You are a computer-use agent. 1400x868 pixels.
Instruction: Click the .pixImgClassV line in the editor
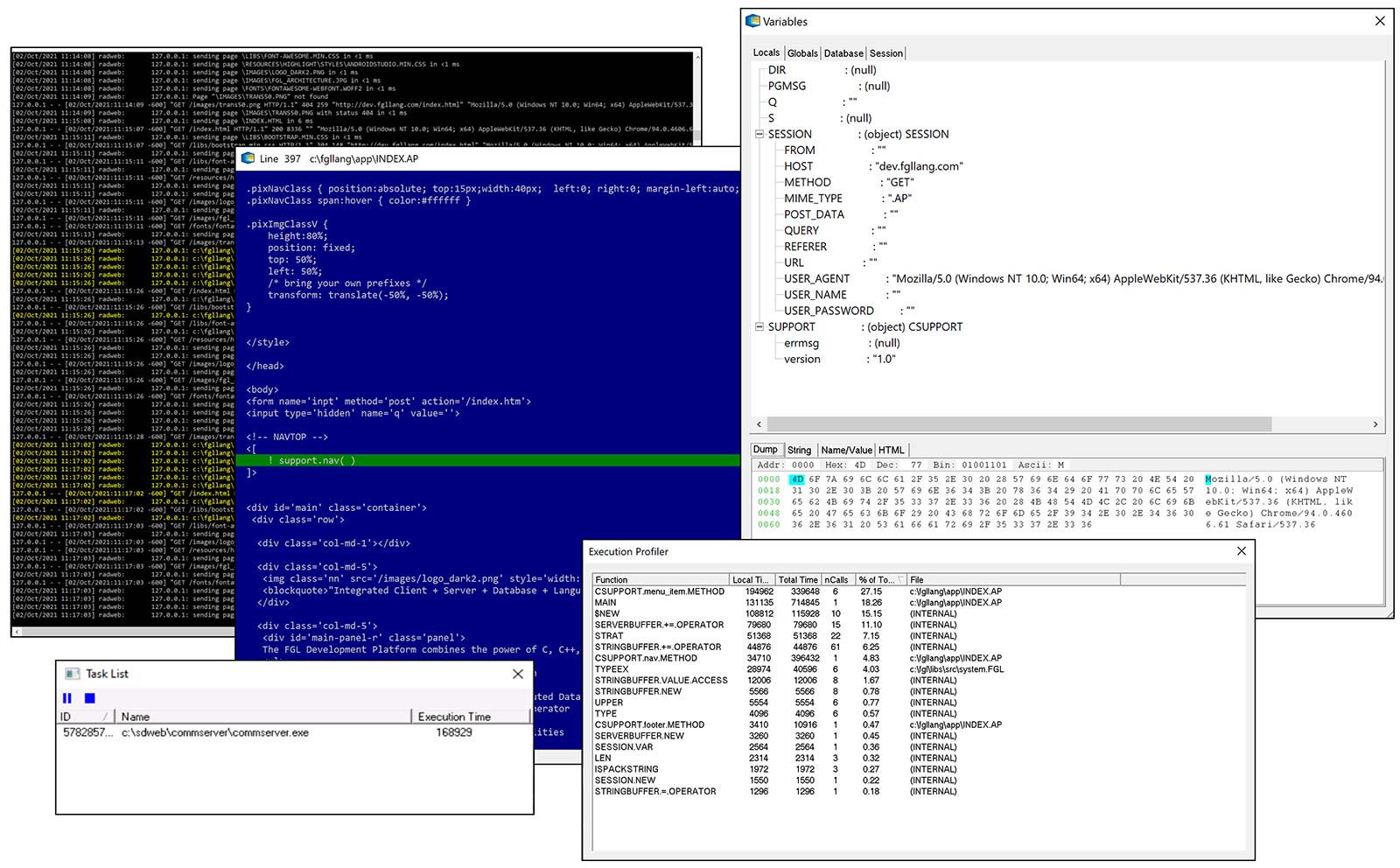(x=287, y=224)
